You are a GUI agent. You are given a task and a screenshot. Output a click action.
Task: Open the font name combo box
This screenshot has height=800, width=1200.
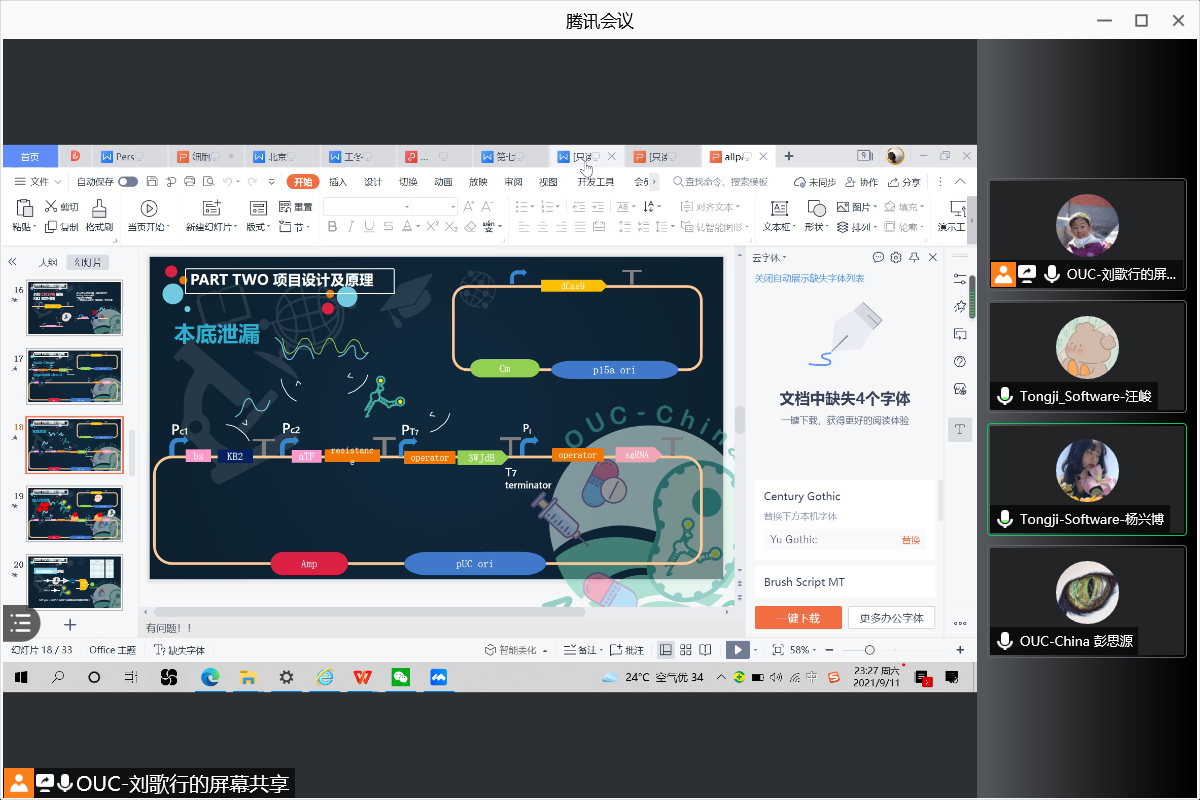point(368,206)
